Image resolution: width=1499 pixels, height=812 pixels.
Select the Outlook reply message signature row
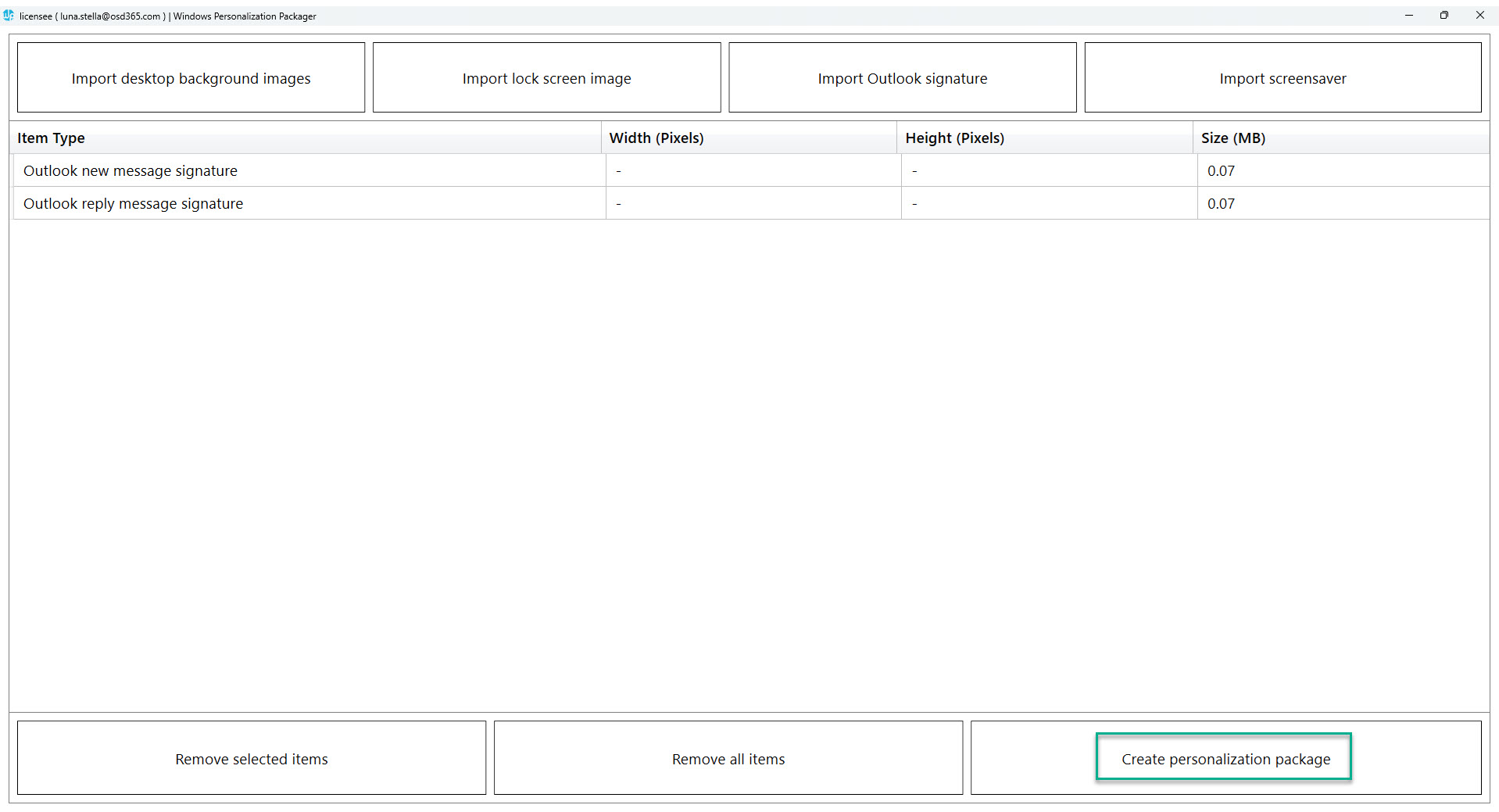point(134,203)
